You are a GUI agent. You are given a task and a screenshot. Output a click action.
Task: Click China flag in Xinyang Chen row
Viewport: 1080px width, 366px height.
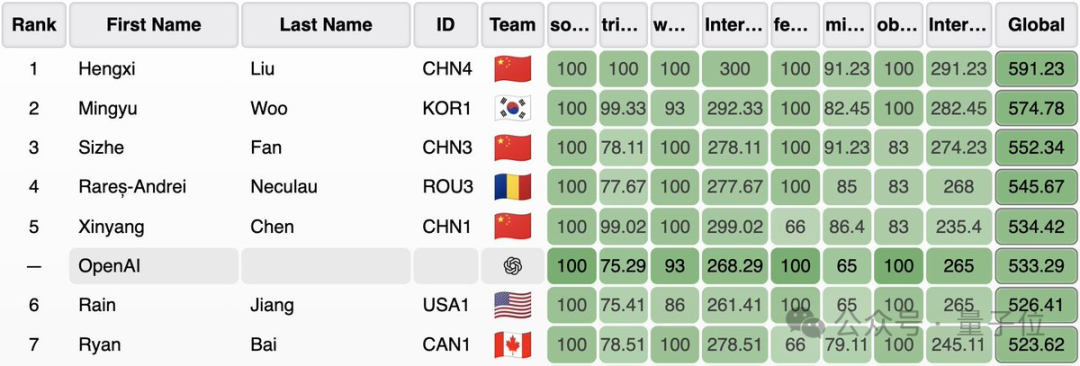point(513,227)
